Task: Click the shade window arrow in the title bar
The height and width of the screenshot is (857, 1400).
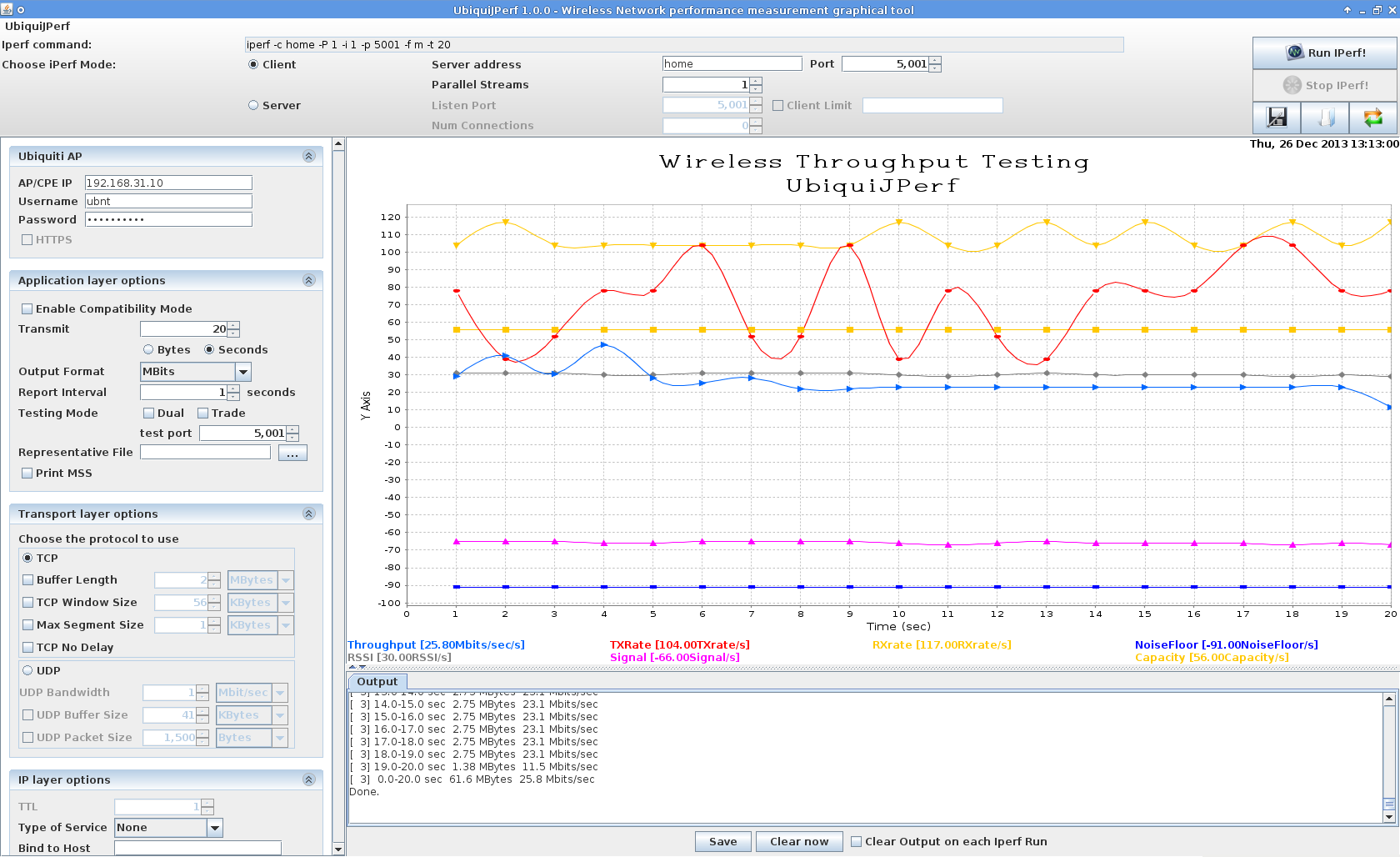Action: (1347, 10)
